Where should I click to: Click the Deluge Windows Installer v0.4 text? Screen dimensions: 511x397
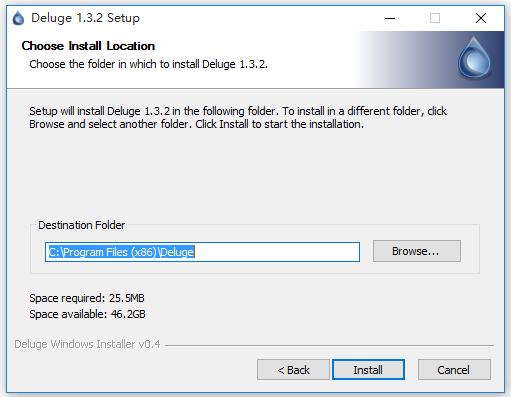tap(87, 344)
